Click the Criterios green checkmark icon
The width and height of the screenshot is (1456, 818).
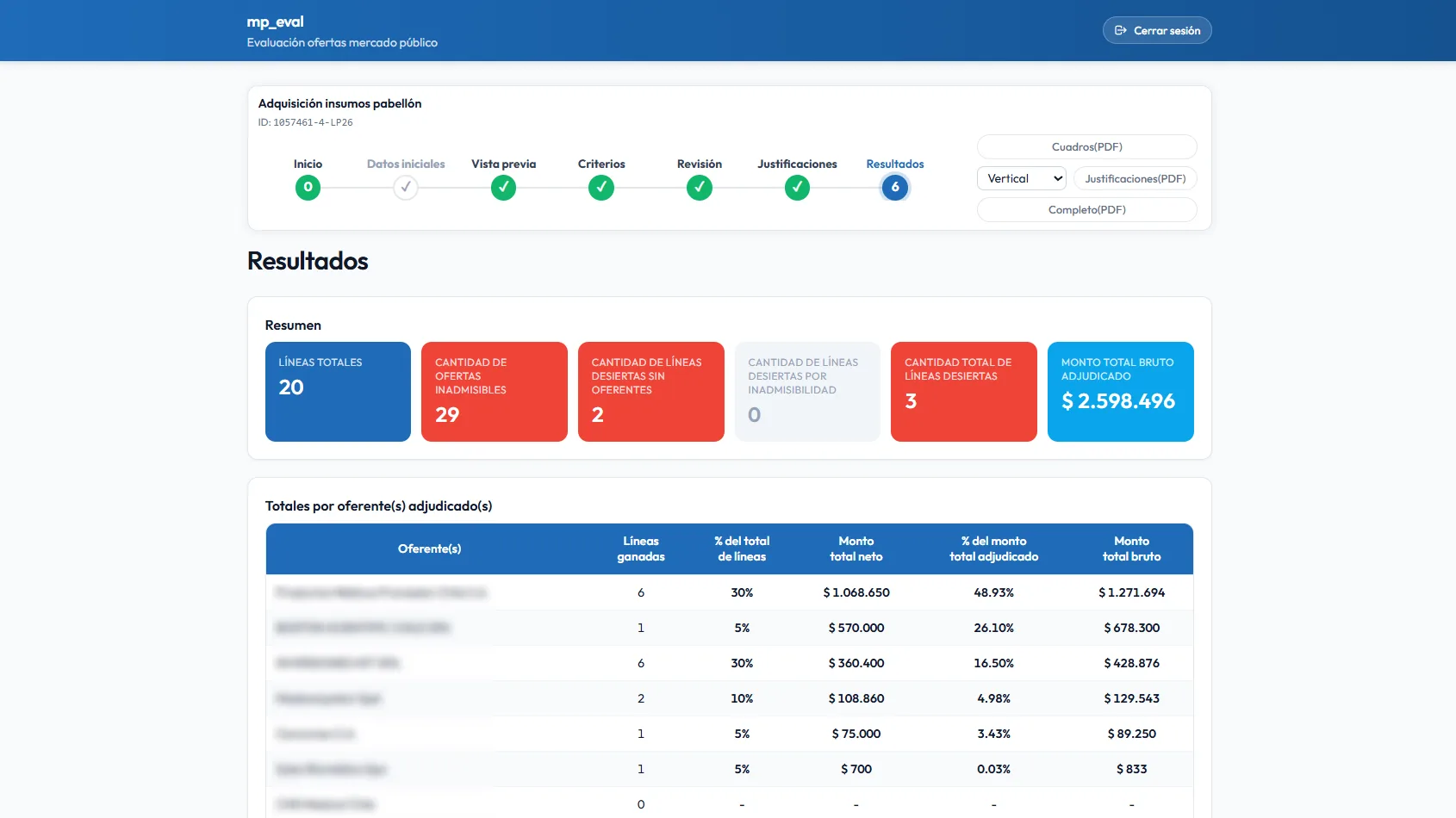pos(601,187)
